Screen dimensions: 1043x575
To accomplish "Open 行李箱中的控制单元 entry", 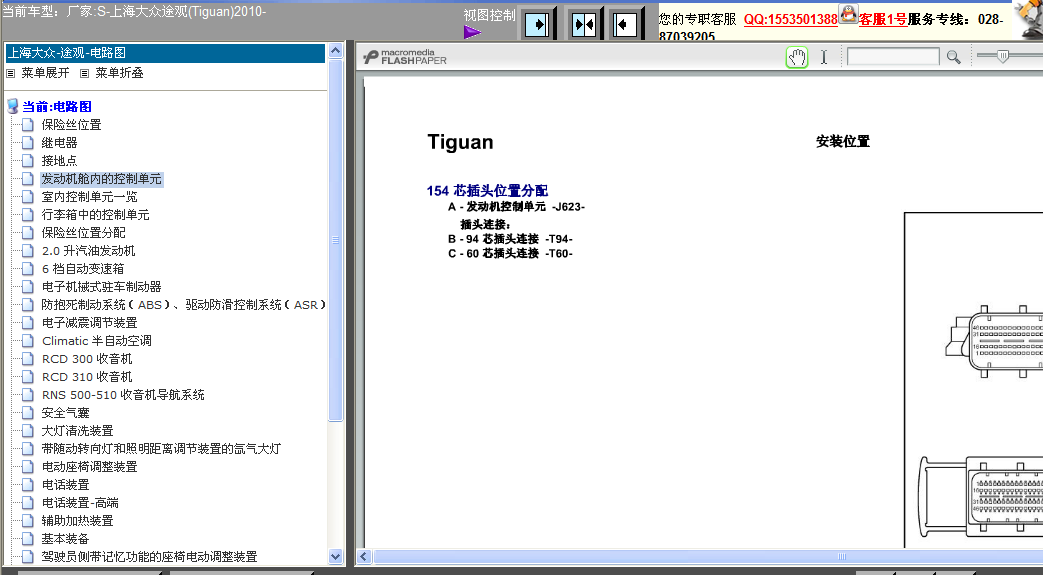I will pos(95,214).
